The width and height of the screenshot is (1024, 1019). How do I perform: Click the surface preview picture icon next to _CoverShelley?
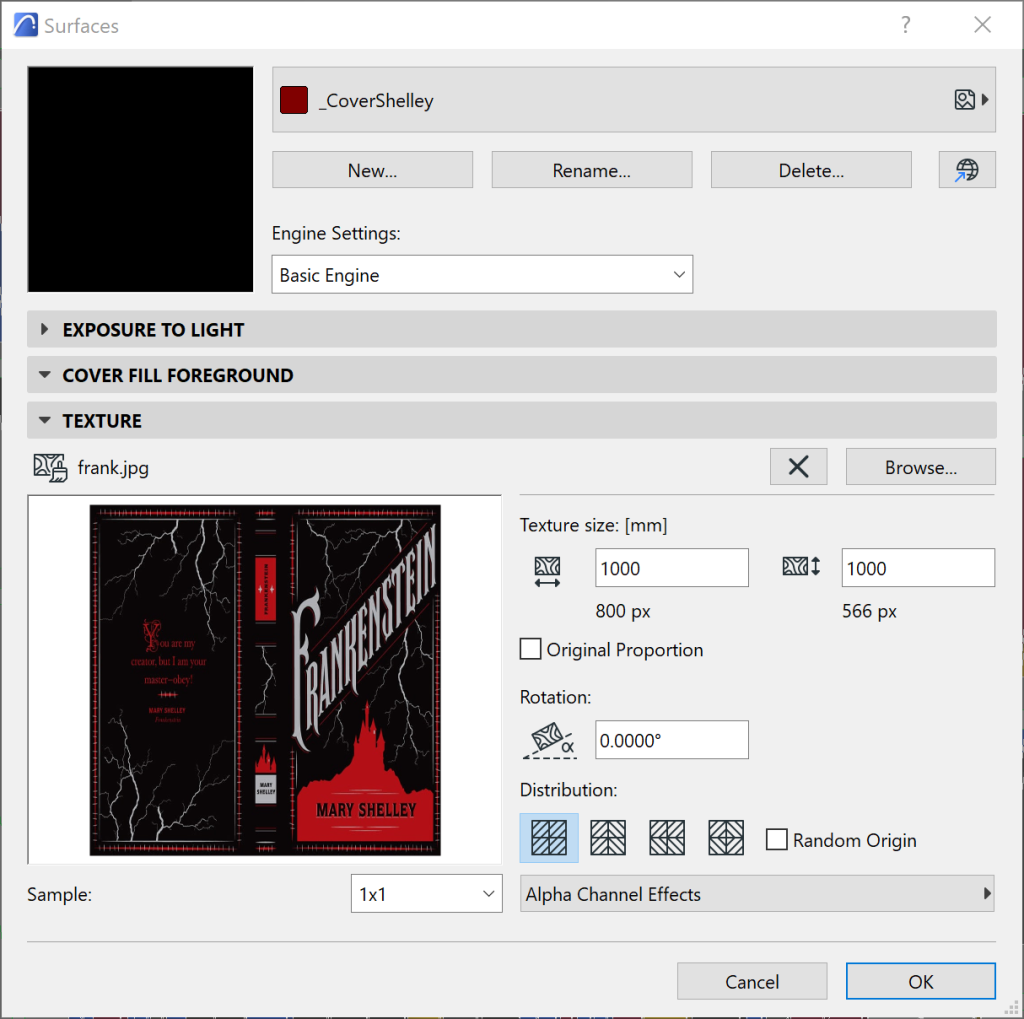point(965,99)
